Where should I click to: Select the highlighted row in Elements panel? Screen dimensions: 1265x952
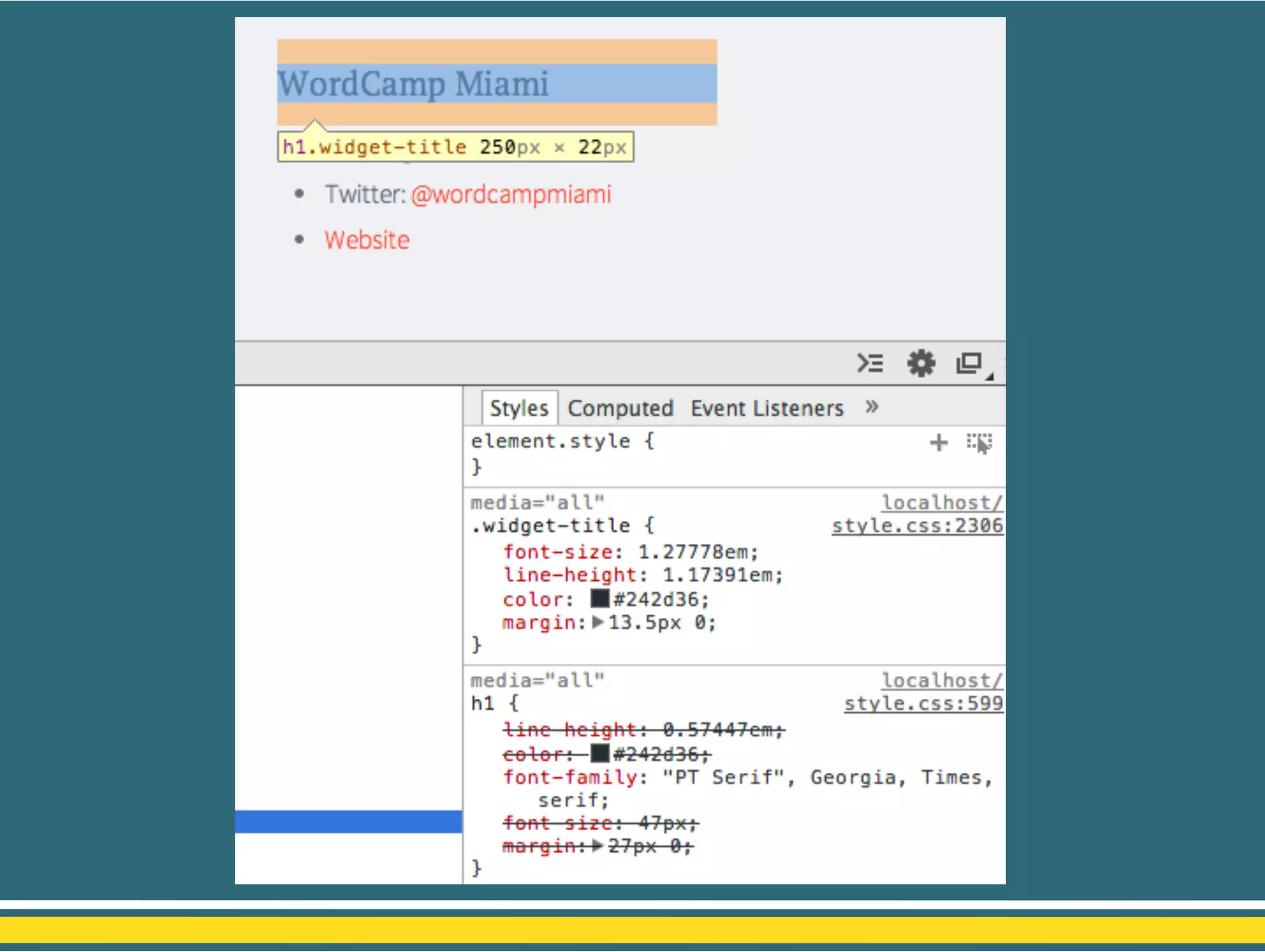click(x=348, y=822)
